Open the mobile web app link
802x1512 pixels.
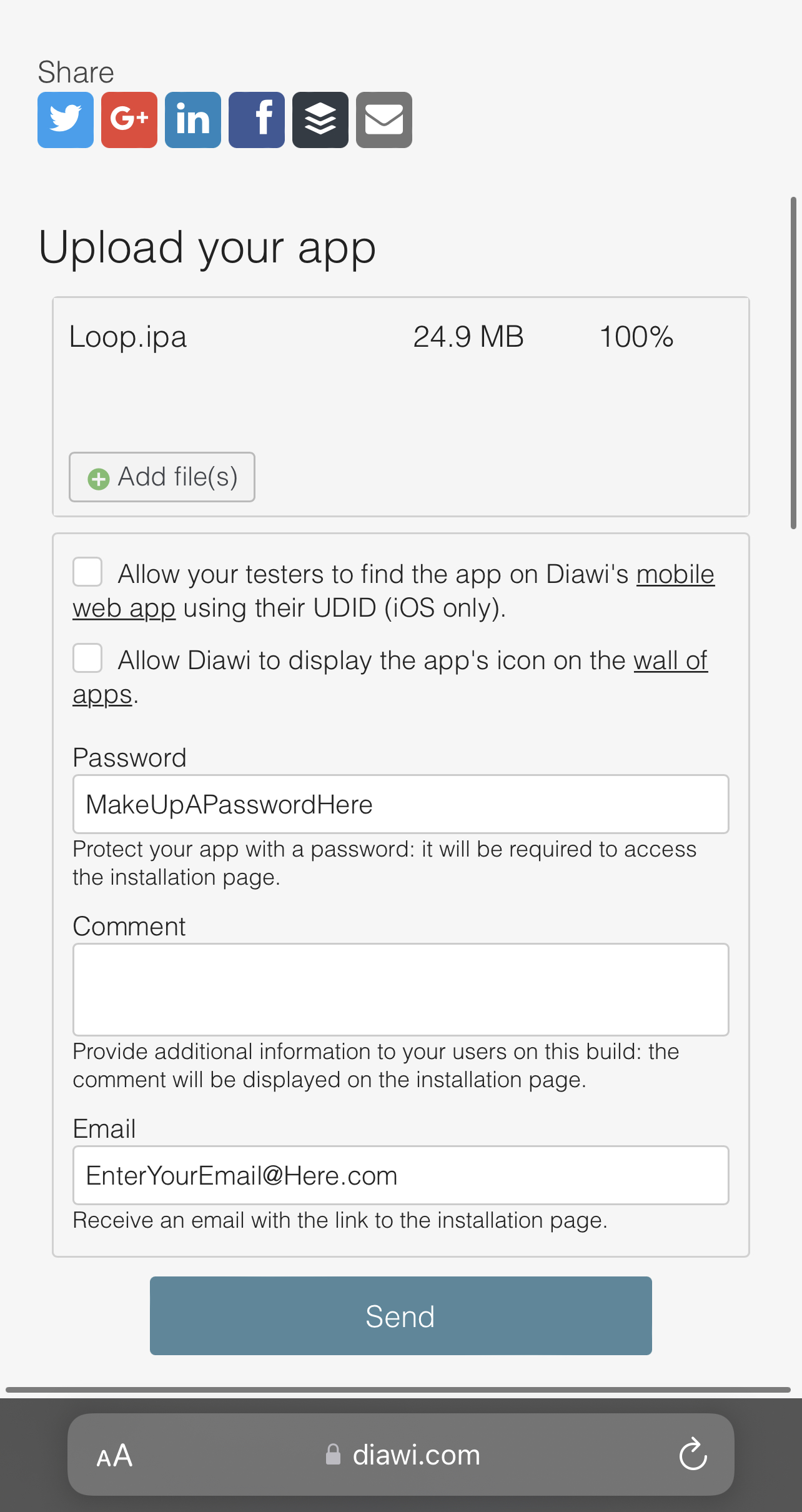click(394, 590)
